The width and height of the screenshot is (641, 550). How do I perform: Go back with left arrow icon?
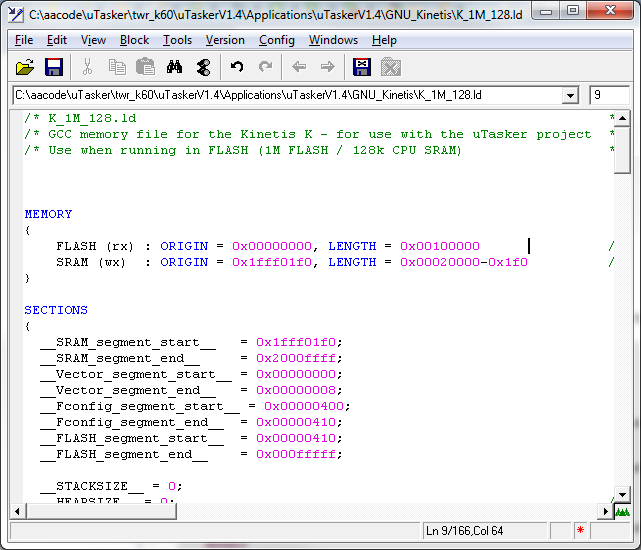299,67
